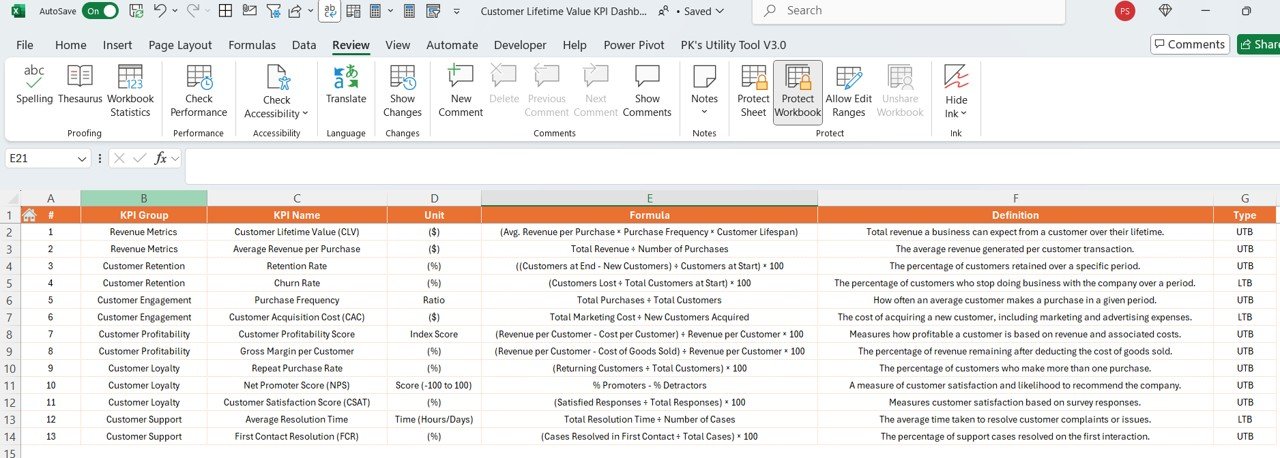Switch to the Developer tab

[x=520, y=45]
